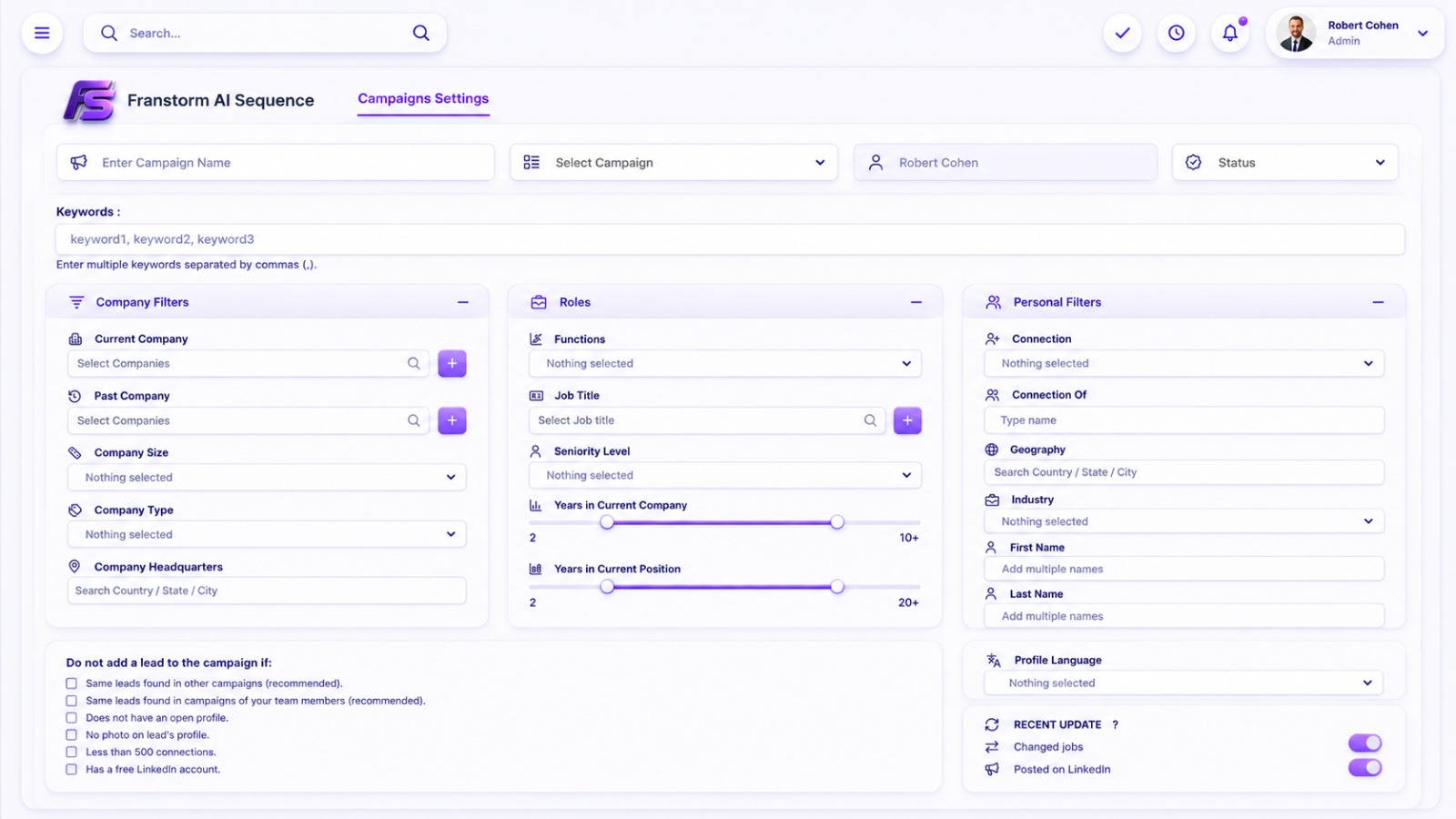The width and height of the screenshot is (1456, 819).
Task: Expand the user account menu chevron
Action: coord(1422,34)
